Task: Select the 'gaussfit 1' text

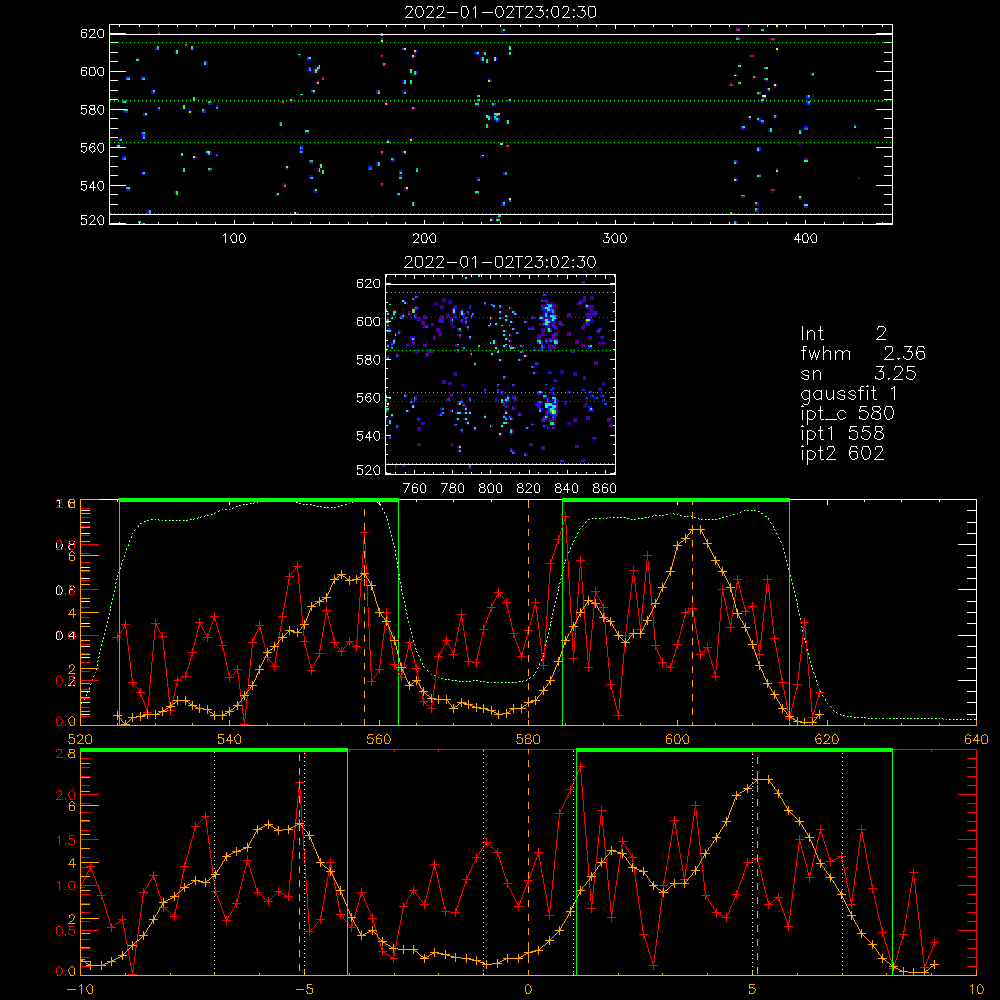Action: (x=849, y=393)
